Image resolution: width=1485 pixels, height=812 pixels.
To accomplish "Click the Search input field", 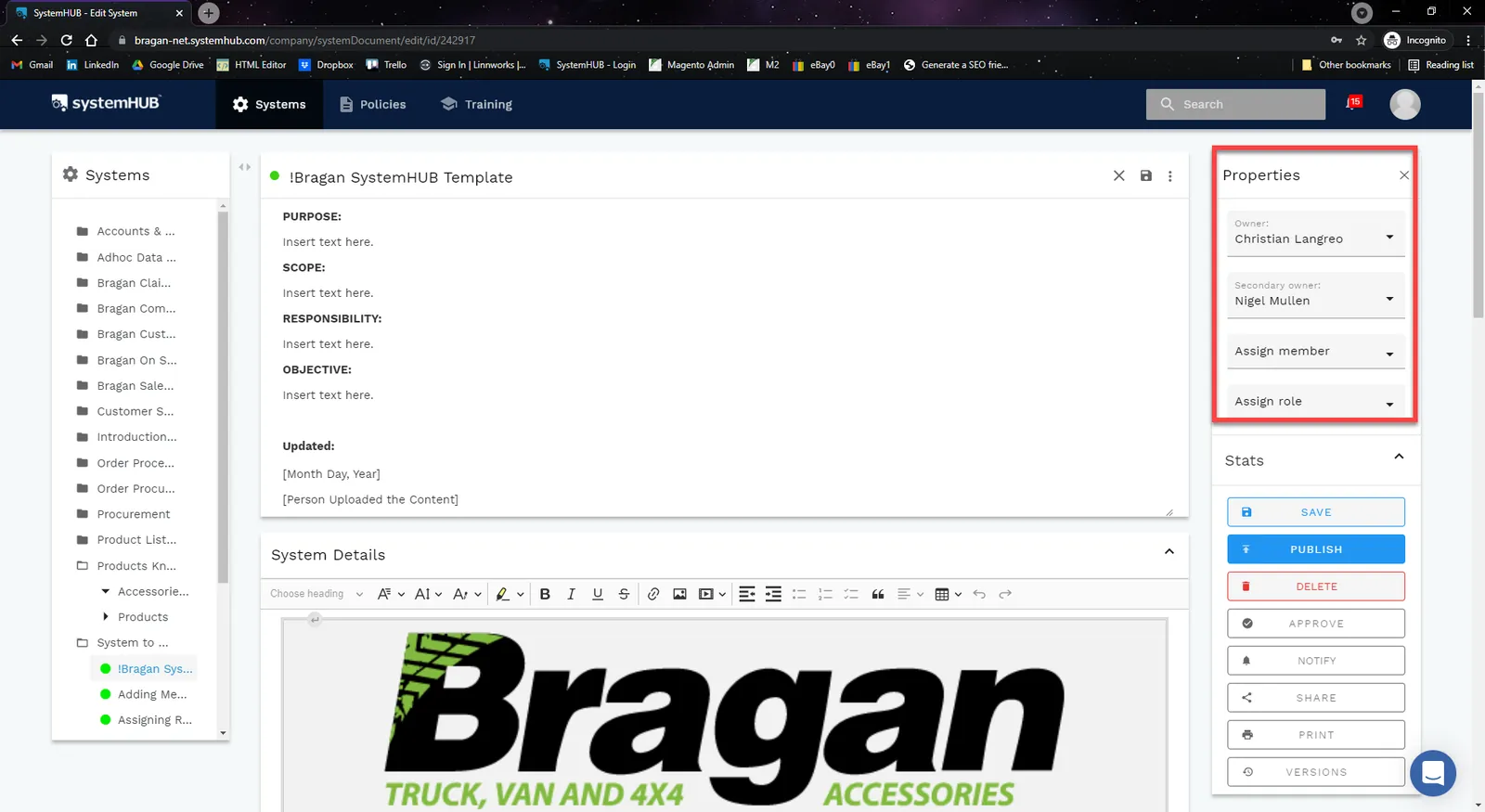I will coord(1235,104).
